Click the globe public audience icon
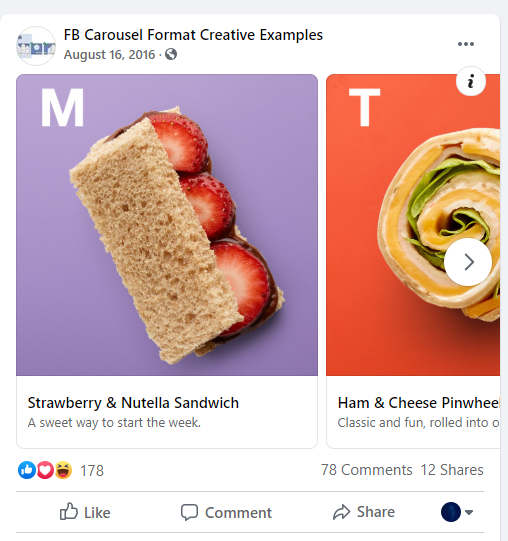This screenshot has width=508, height=541. 171,54
